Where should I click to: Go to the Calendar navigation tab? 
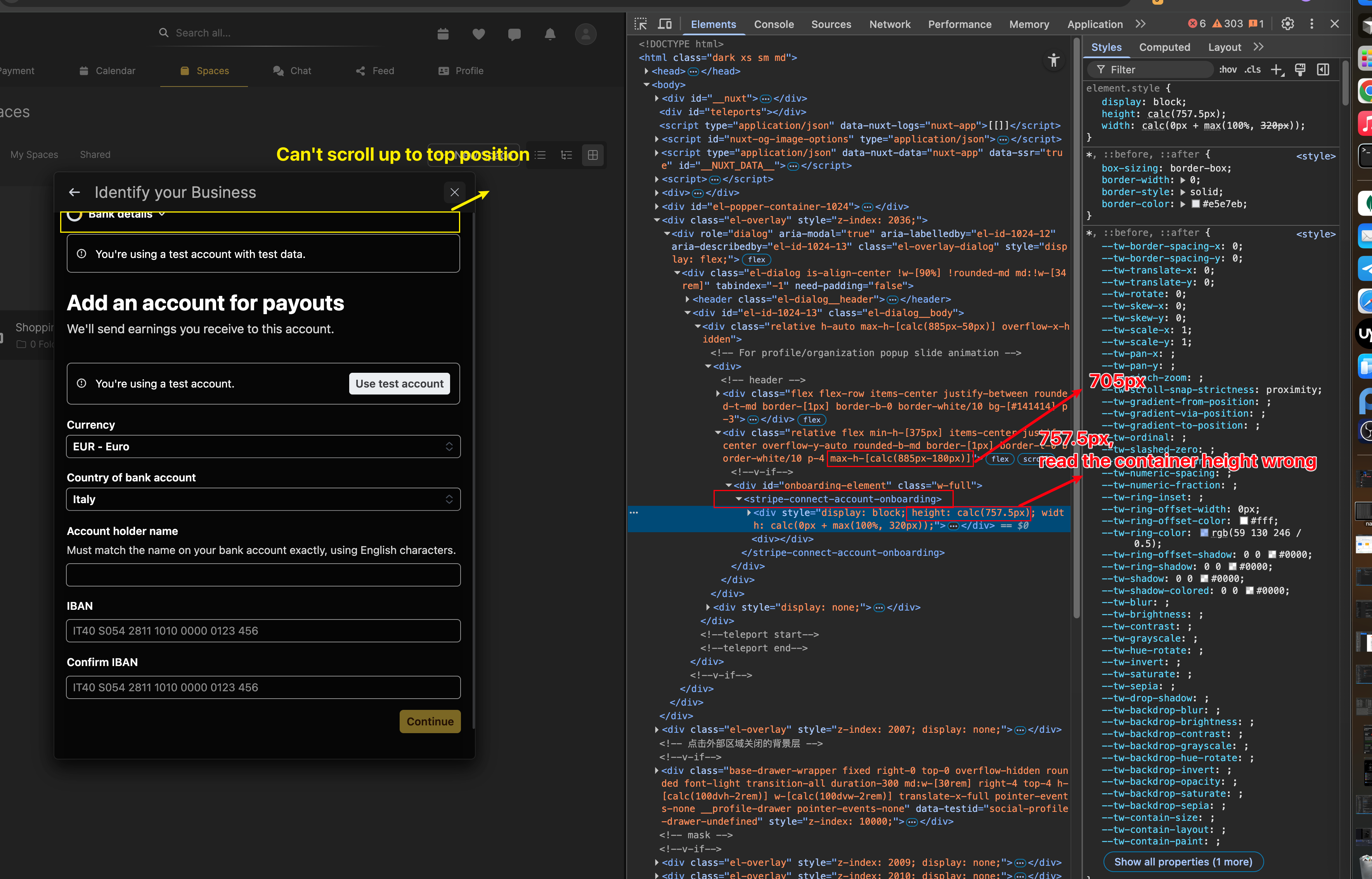107,71
